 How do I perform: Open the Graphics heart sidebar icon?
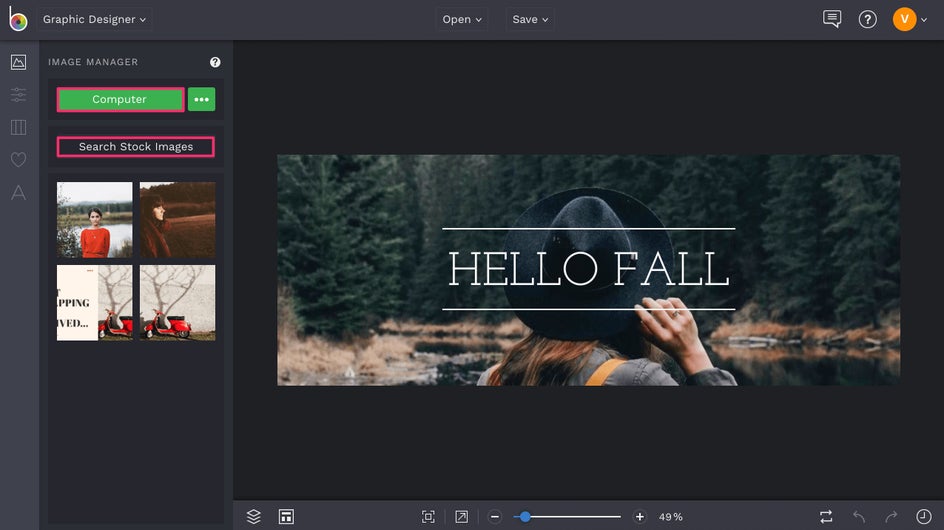[x=18, y=160]
